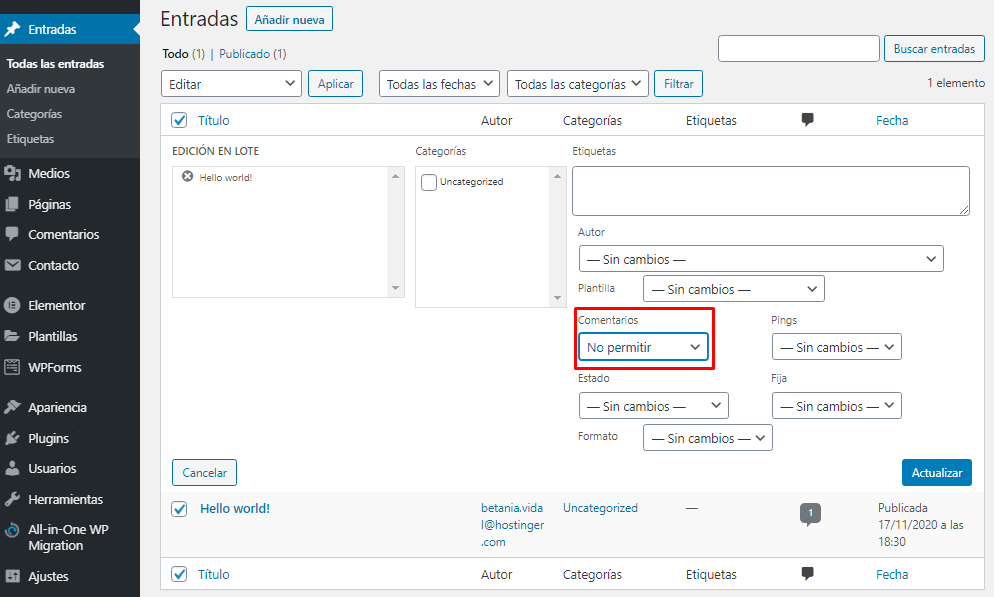The height and width of the screenshot is (597, 994).
Task: Open the Comentarios No permitir dropdown
Action: pyautogui.click(x=643, y=347)
